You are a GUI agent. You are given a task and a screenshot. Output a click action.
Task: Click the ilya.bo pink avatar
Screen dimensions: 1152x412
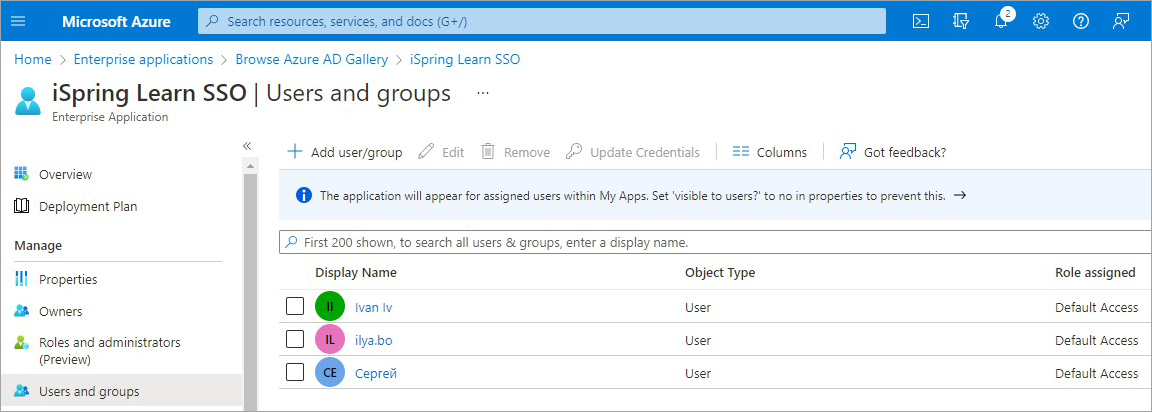pos(330,339)
